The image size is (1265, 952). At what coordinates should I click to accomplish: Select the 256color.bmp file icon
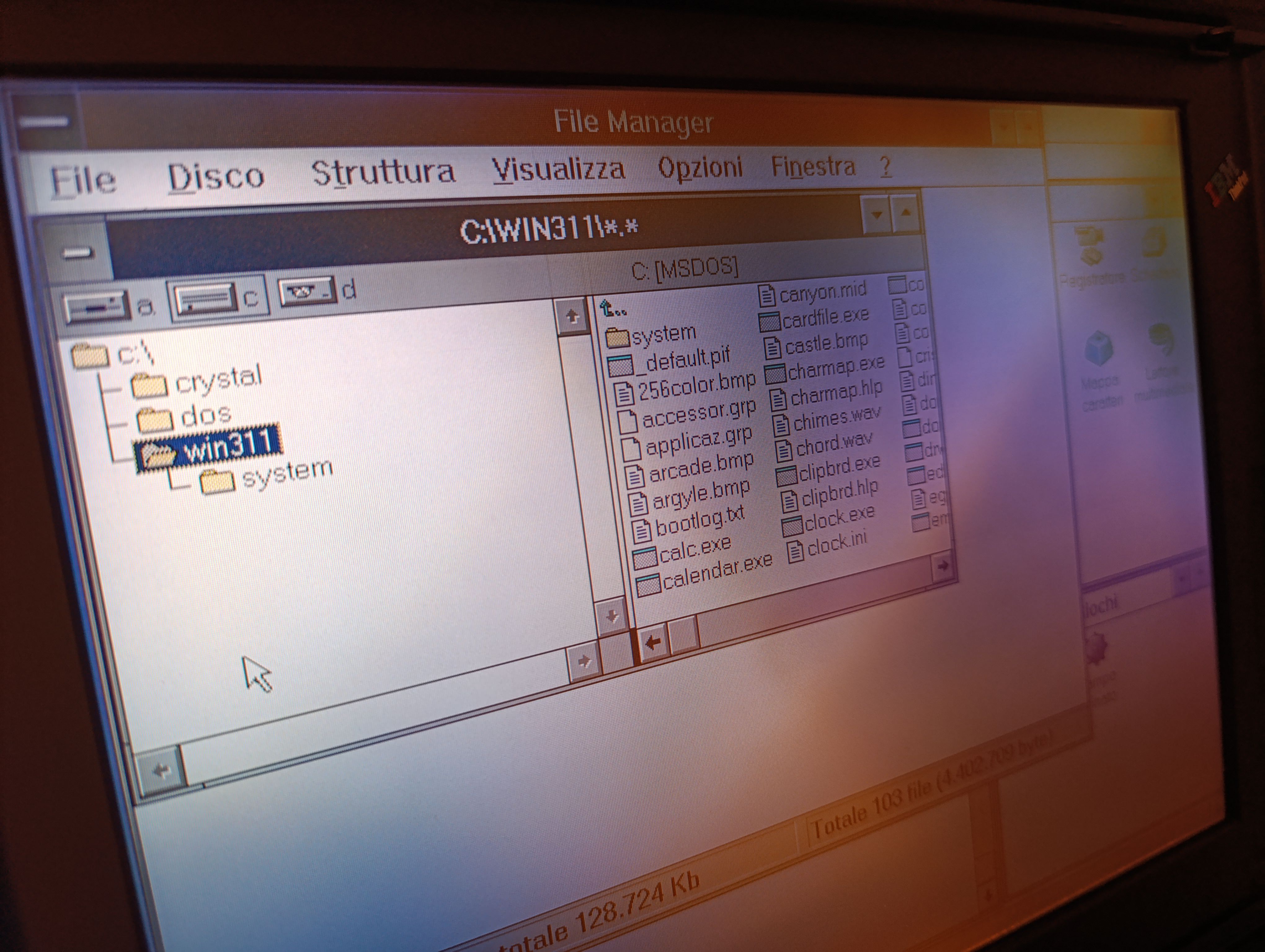coord(623,393)
